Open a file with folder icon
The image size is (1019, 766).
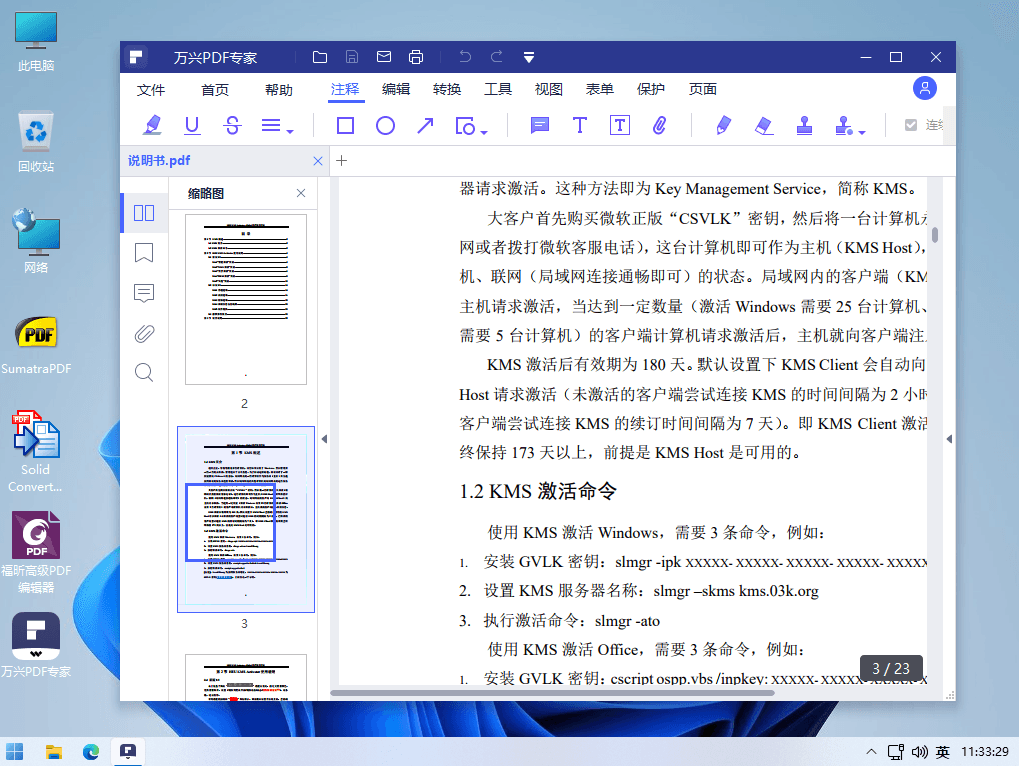320,57
